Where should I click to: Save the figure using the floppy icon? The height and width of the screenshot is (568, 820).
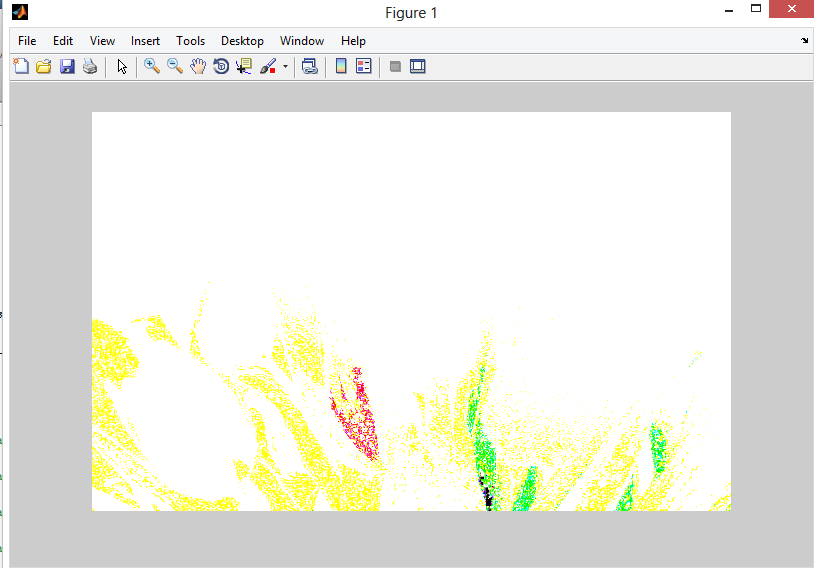[x=67, y=66]
